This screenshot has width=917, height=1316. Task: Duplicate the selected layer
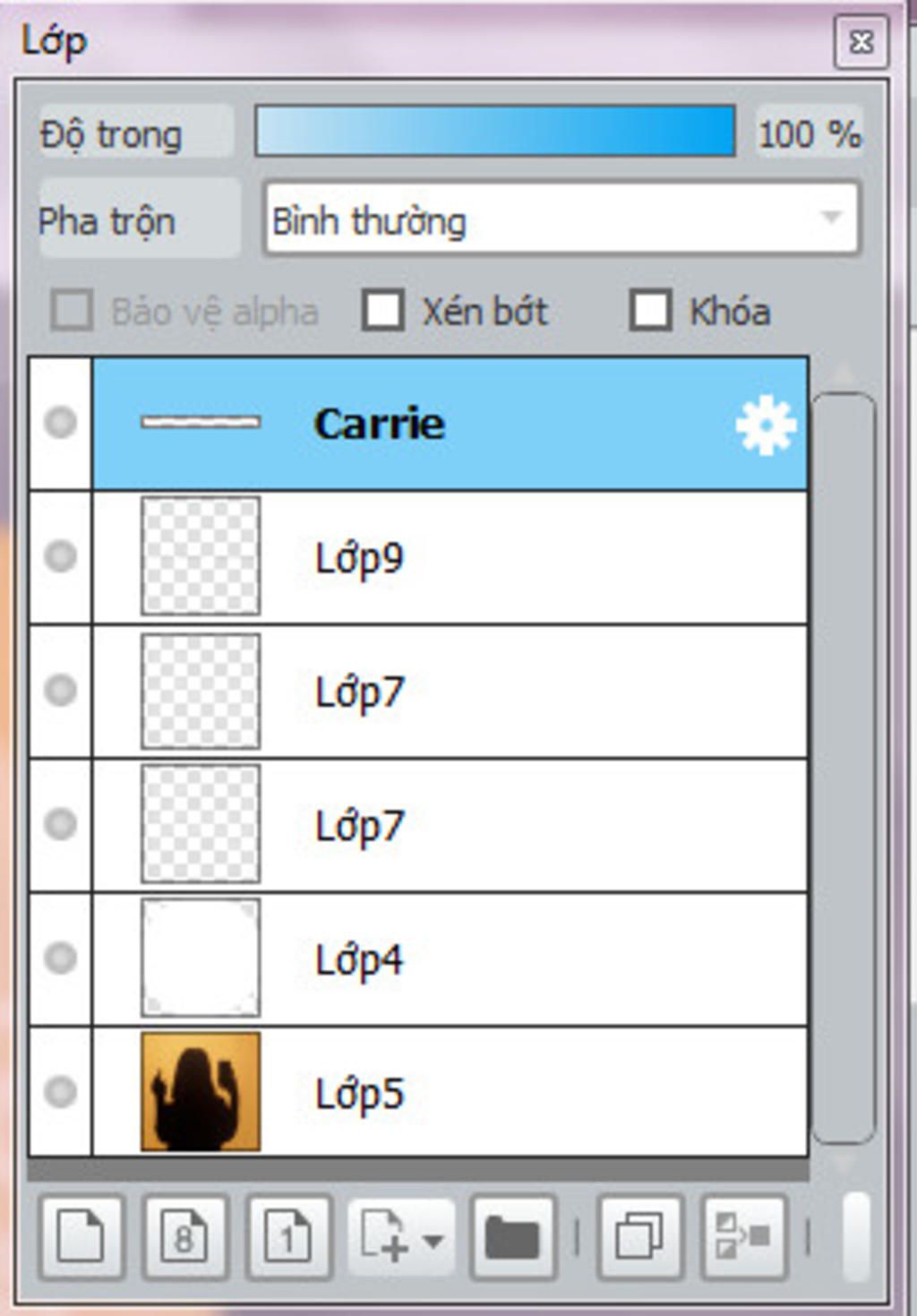(x=639, y=1237)
